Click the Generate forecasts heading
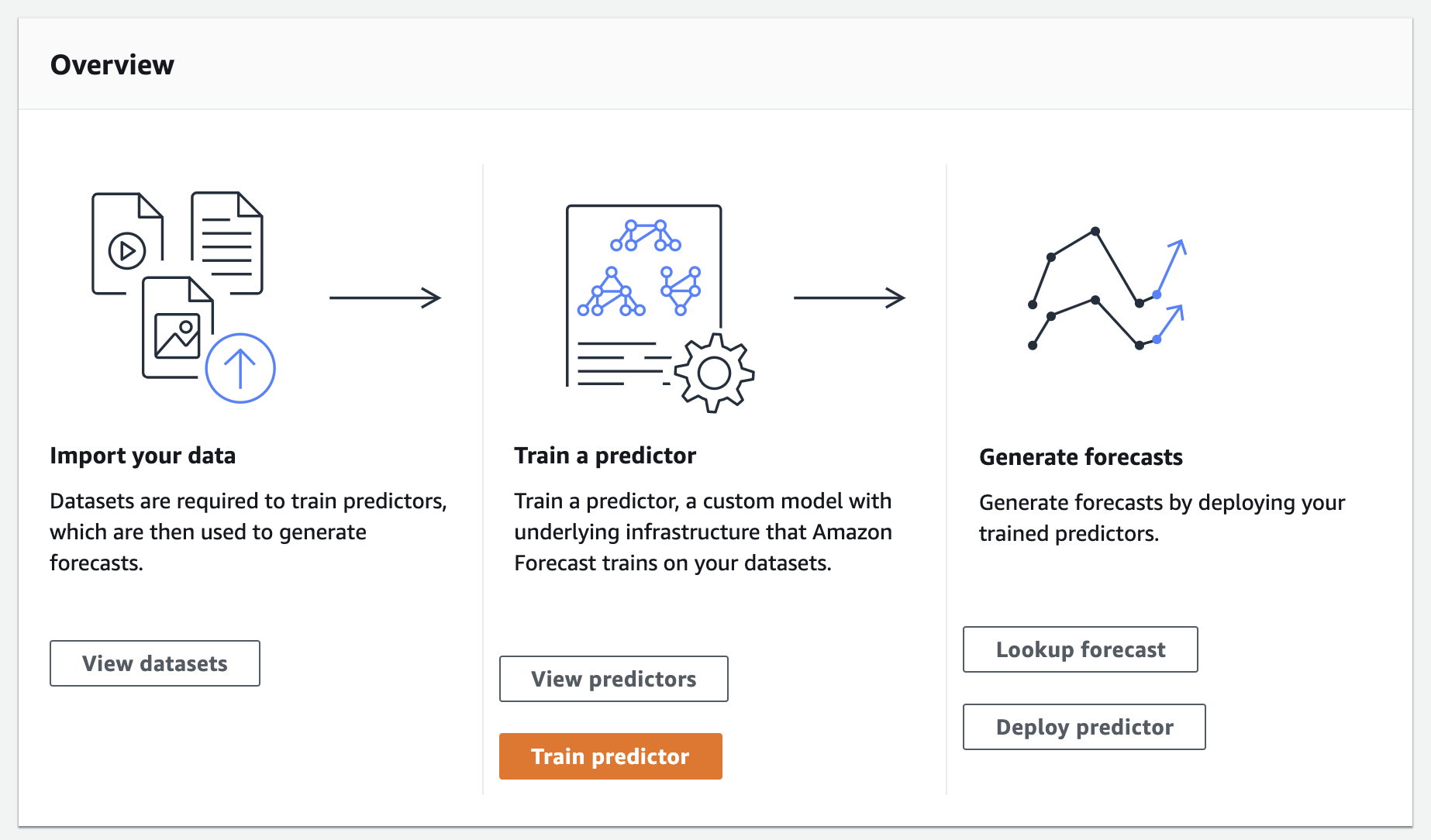The width and height of the screenshot is (1431, 840). pyautogui.click(x=1081, y=457)
